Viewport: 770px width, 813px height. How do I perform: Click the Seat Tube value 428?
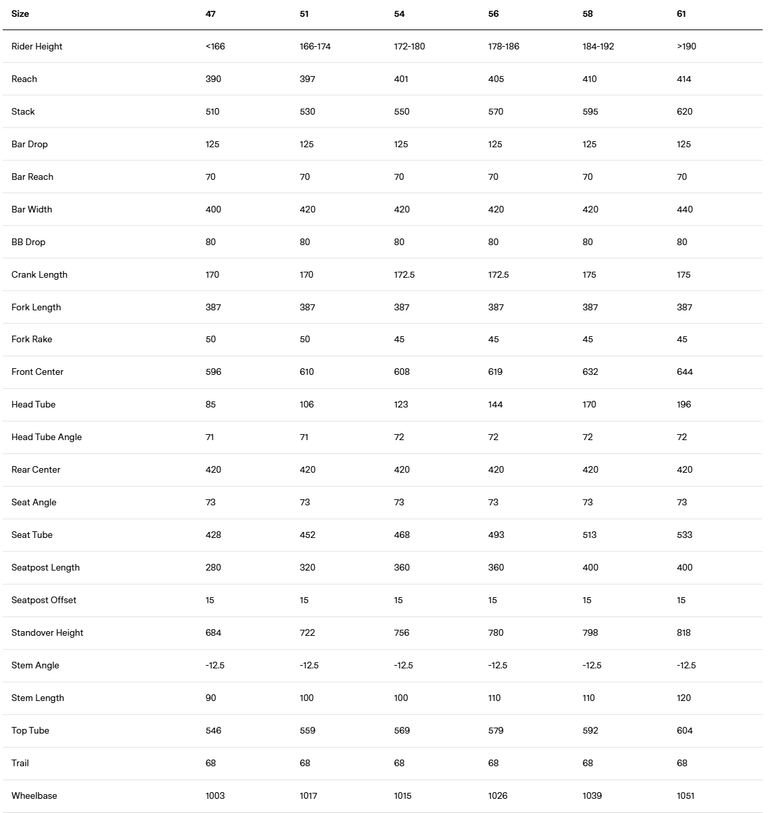(x=213, y=535)
